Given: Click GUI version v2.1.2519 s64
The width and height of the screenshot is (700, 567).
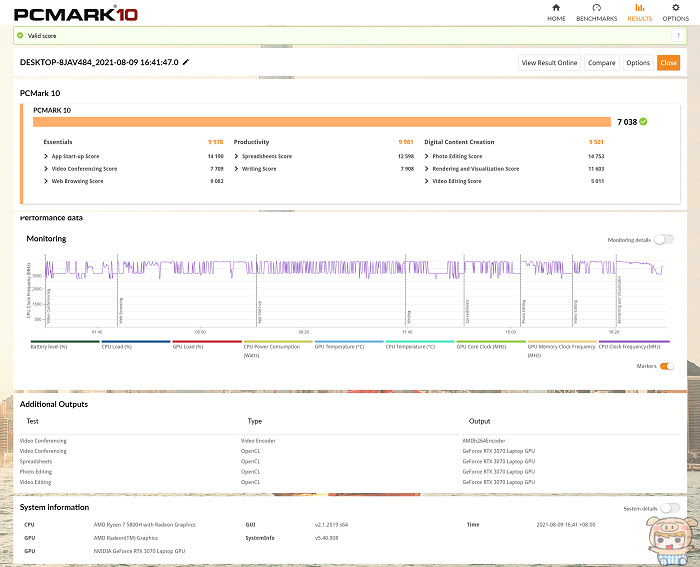Looking at the screenshot, I should 331,525.
